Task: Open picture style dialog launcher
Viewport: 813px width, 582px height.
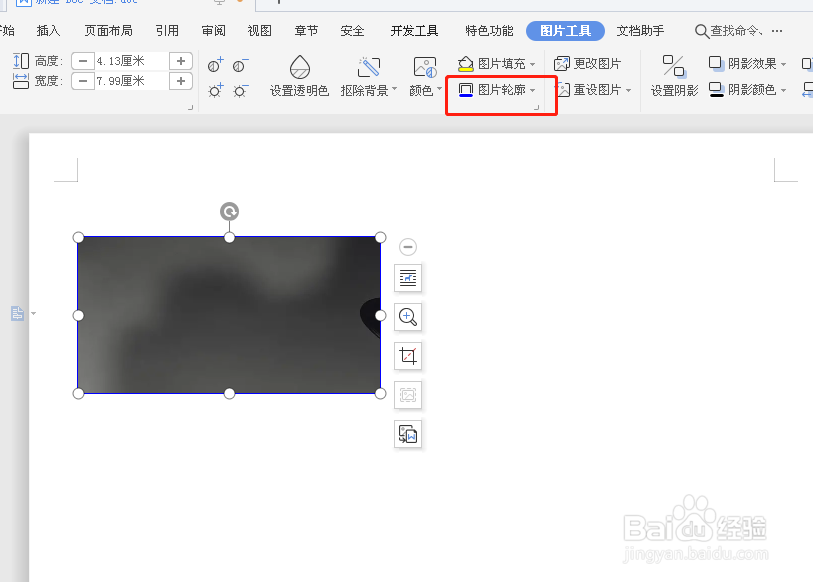Action: pyautogui.click(x=537, y=107)
